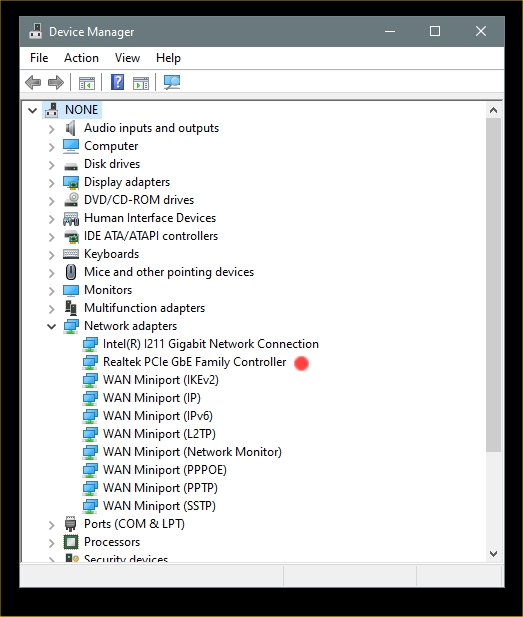This screenshot has width=523, height=617.
Task: Open the File menu
Action: 39,58
